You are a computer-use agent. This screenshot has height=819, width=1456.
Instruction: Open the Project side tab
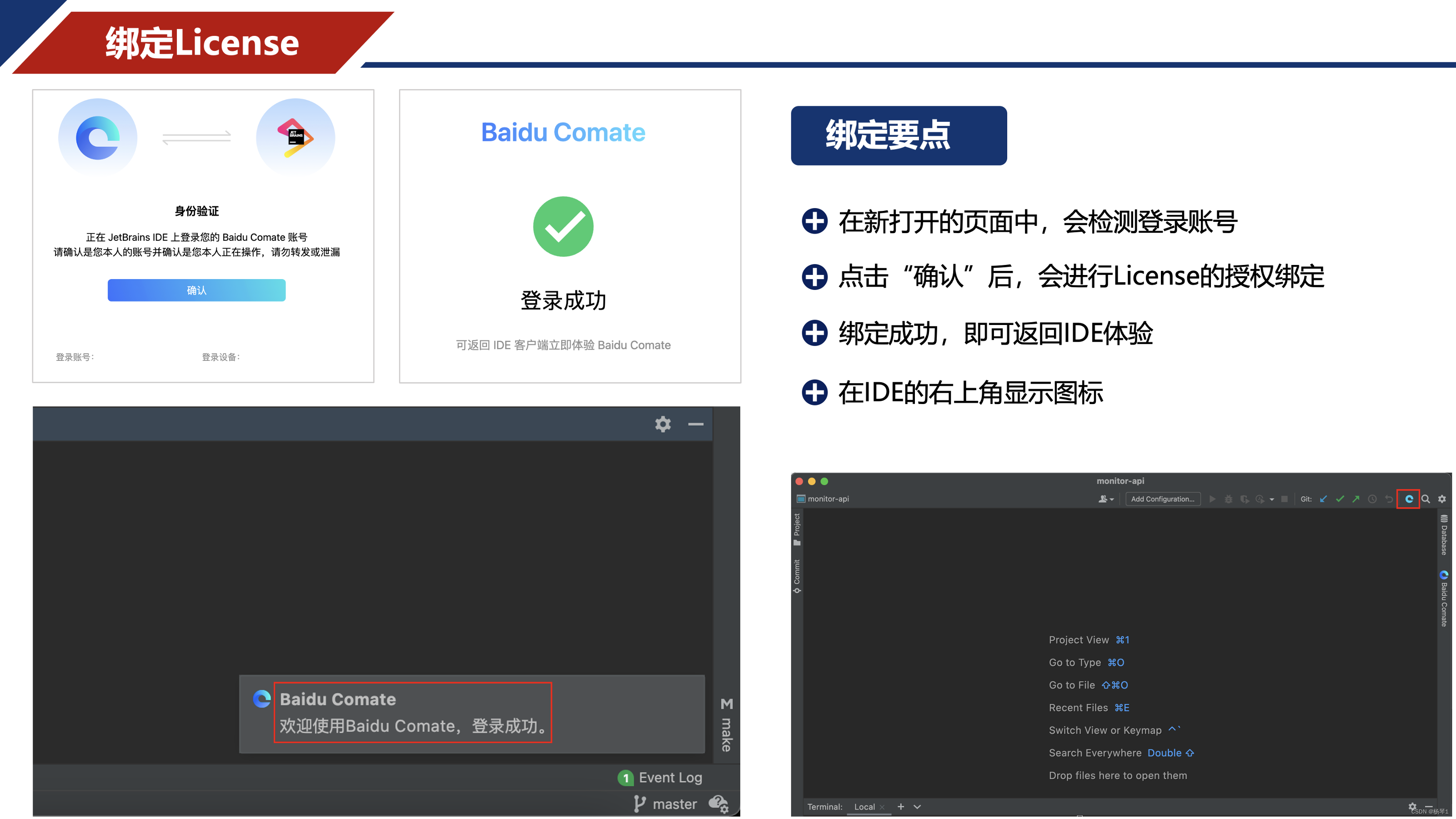(x=796, y=529)
